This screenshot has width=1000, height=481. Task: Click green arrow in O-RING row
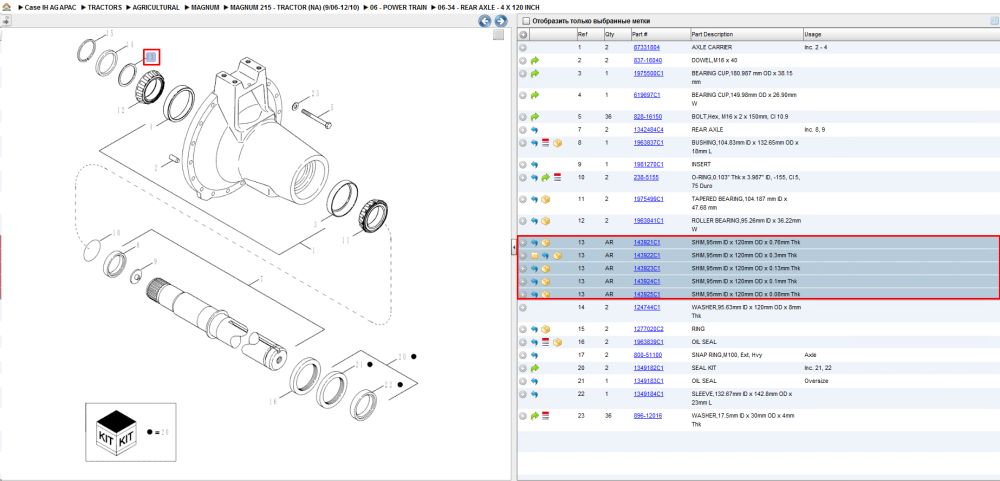click(x=546, y=177)
